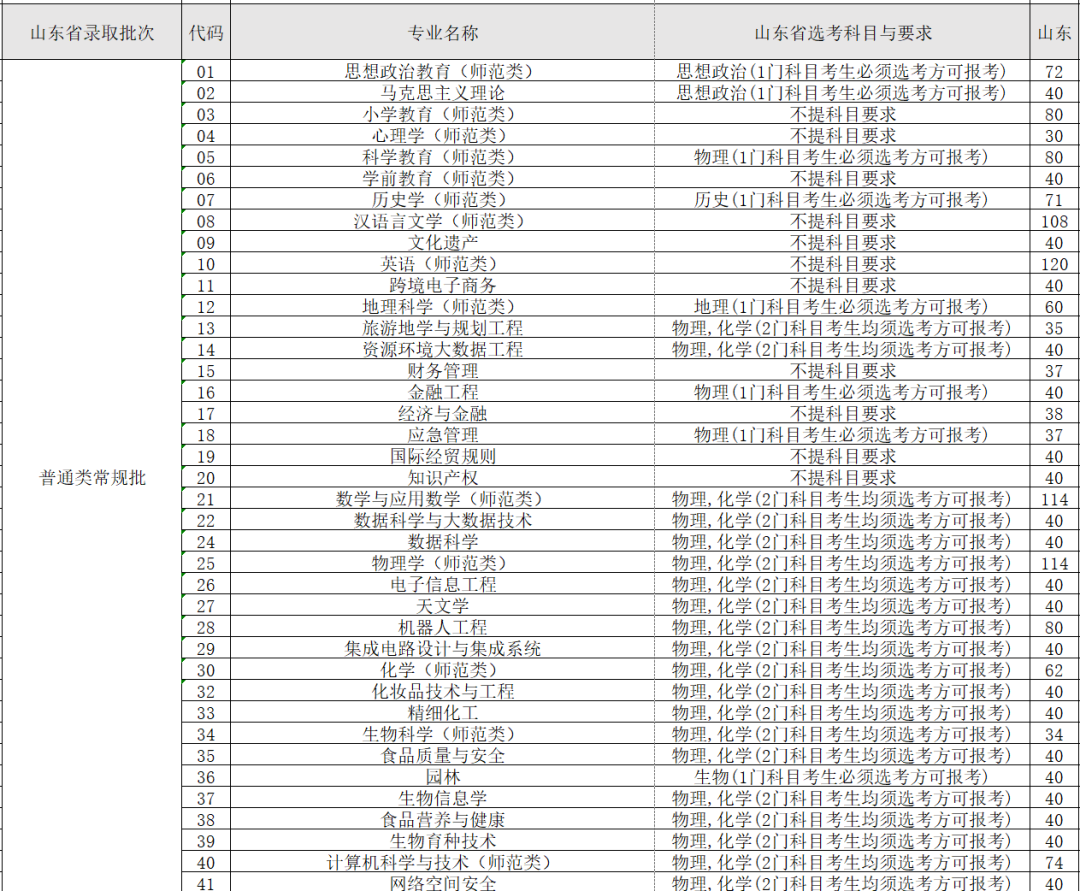Click the 跨境电子商务 cell
Screen dimensions: 1080x891
pyautogui.click(x=442, y=284)
